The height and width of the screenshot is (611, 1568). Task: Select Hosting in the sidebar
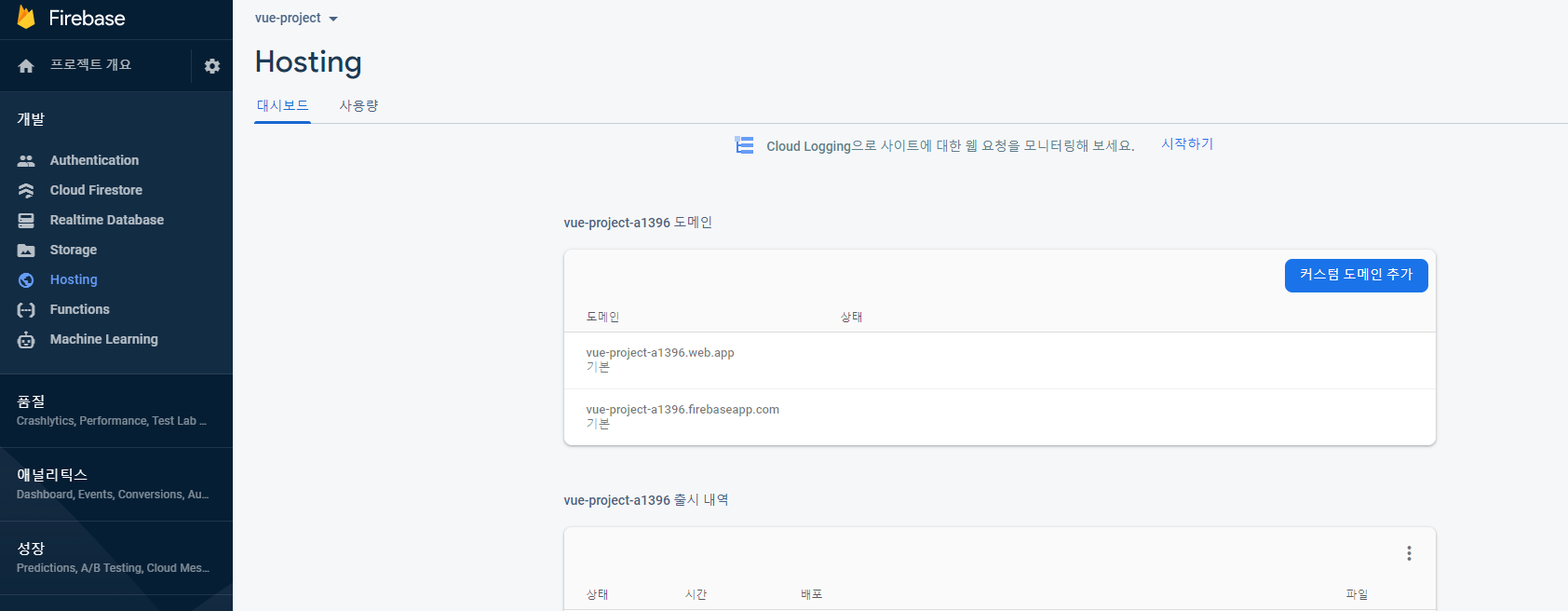74,279
